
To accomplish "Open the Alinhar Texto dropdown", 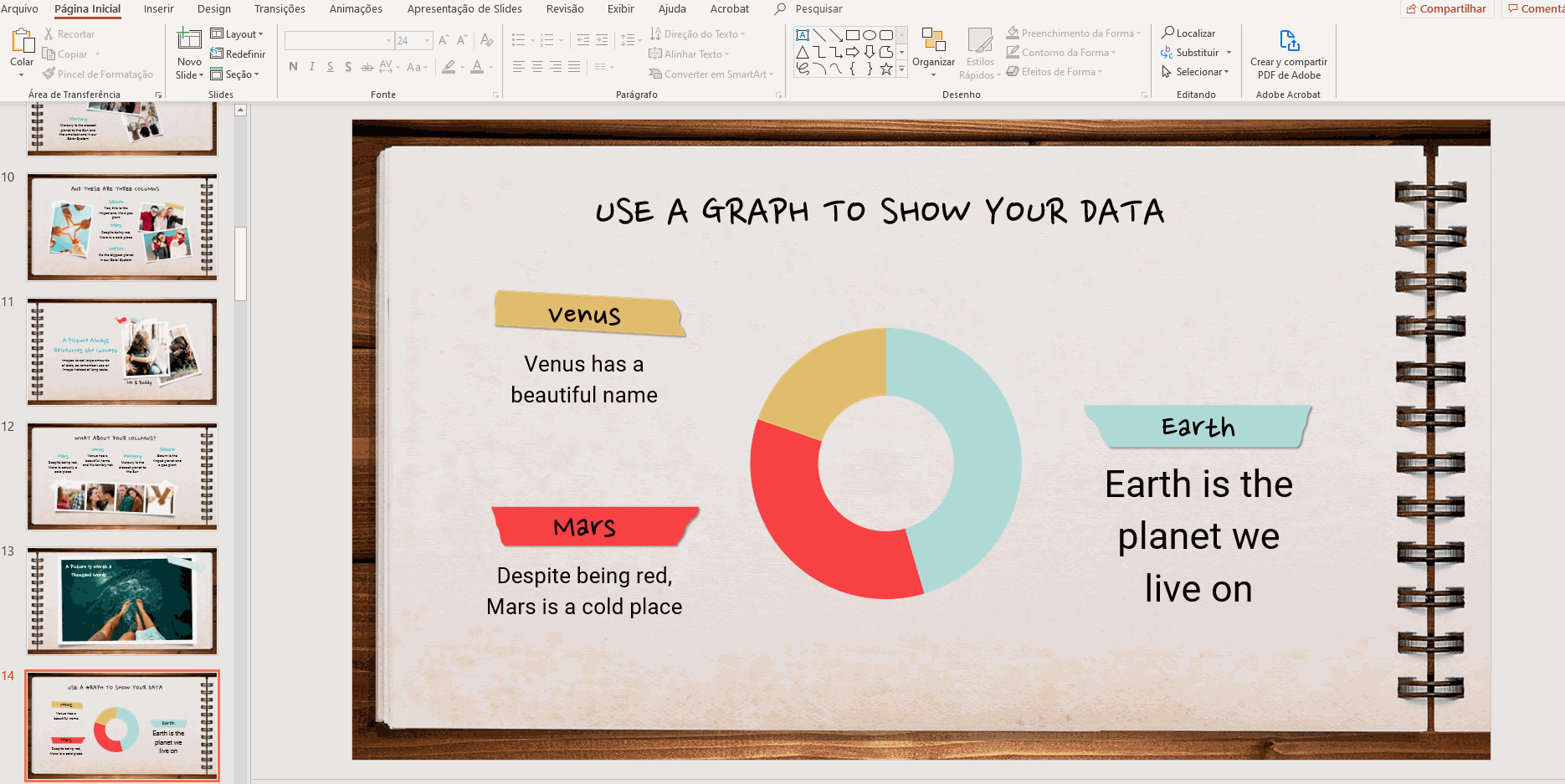I will coord(689,54).
